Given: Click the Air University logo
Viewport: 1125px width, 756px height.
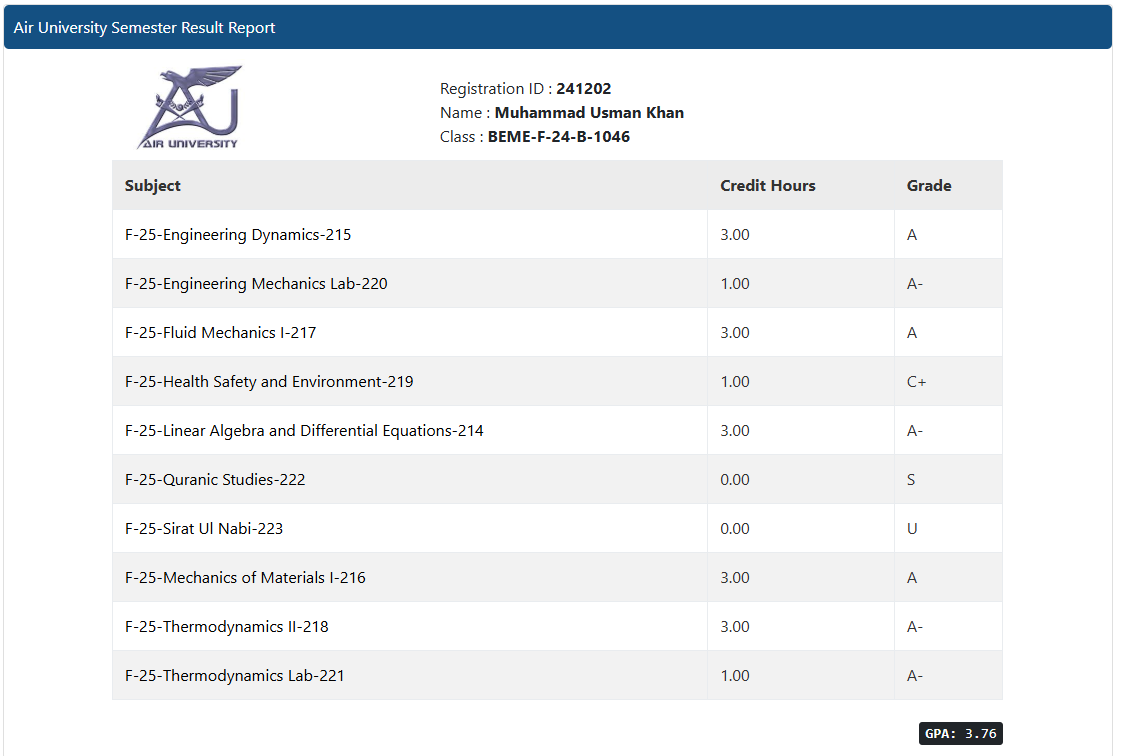Looking at the screenshot, I should click(x=189, y=107).
